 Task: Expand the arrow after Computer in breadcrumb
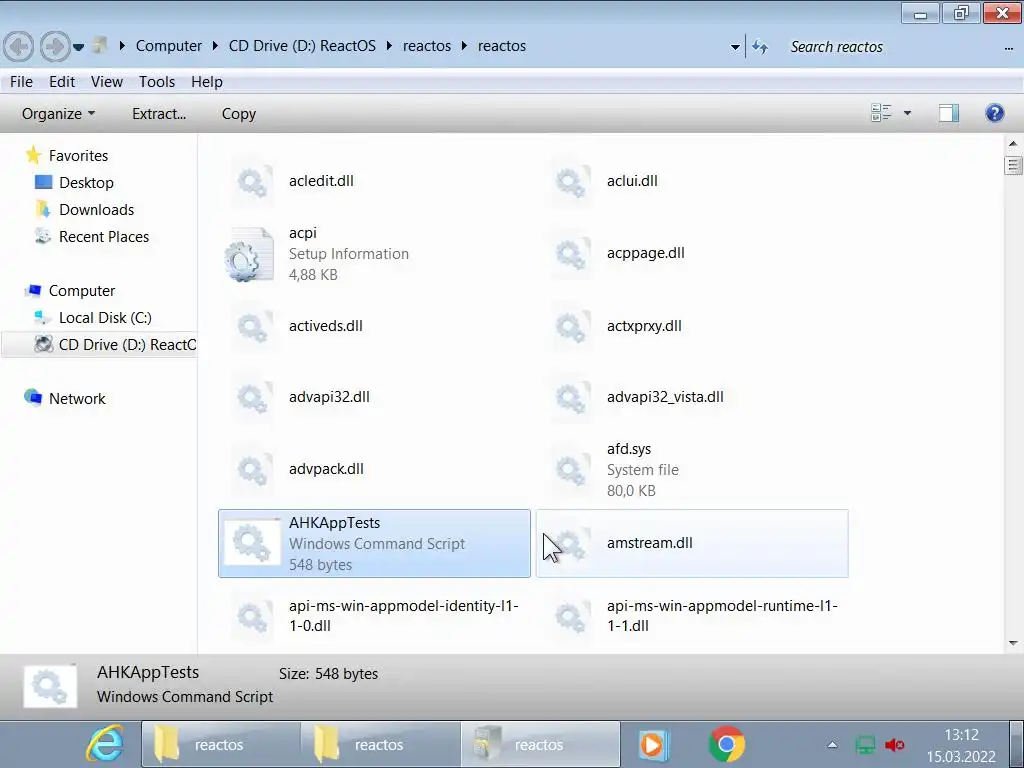tap(216, 46)
